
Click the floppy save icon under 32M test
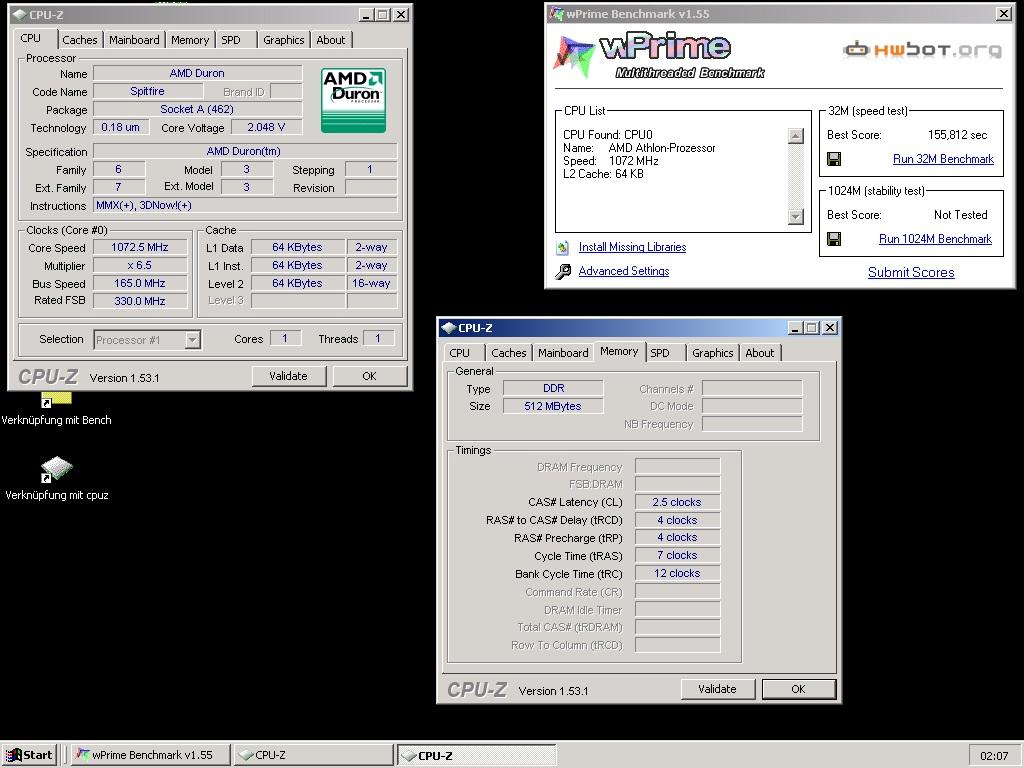point(834,159)
